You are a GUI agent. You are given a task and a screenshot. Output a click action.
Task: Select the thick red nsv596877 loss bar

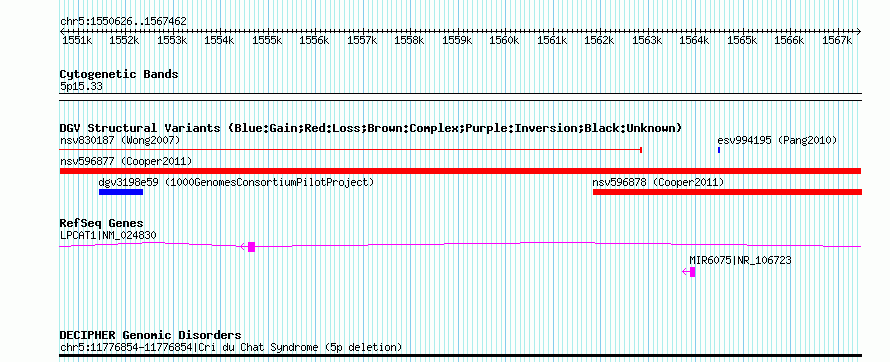click(460, 171)
